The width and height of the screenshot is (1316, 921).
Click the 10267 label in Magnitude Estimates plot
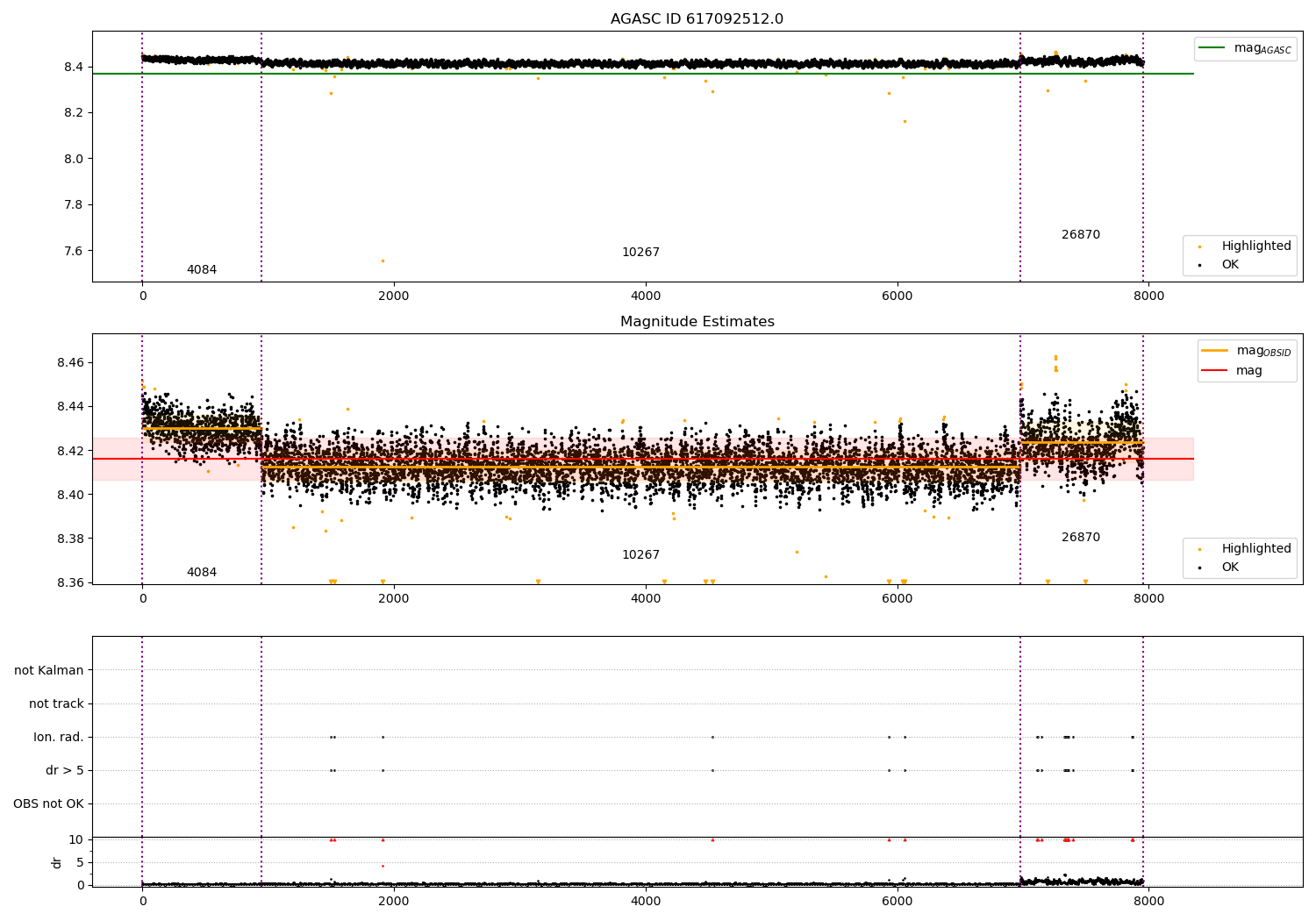point(640,555)
